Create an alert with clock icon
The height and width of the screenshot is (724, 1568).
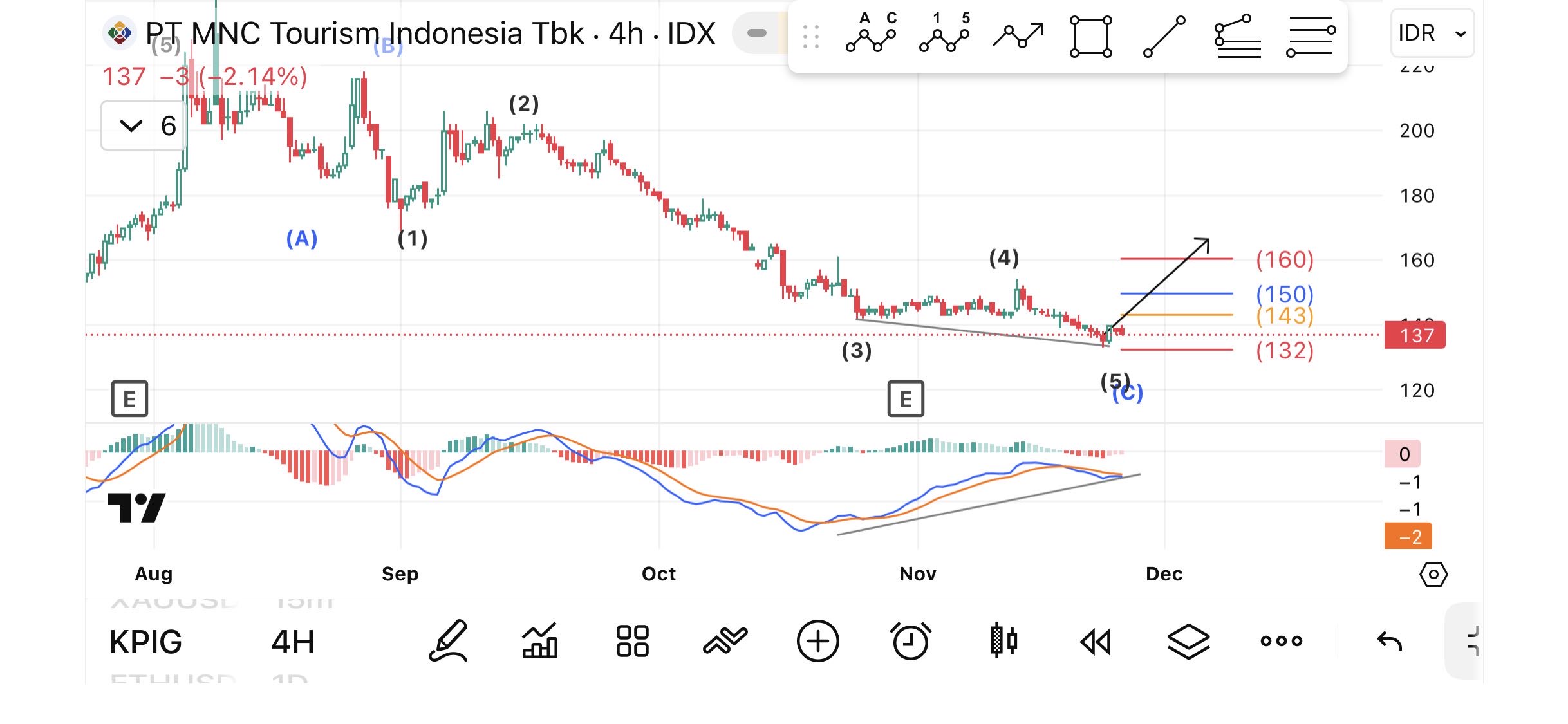coord(910,641)
